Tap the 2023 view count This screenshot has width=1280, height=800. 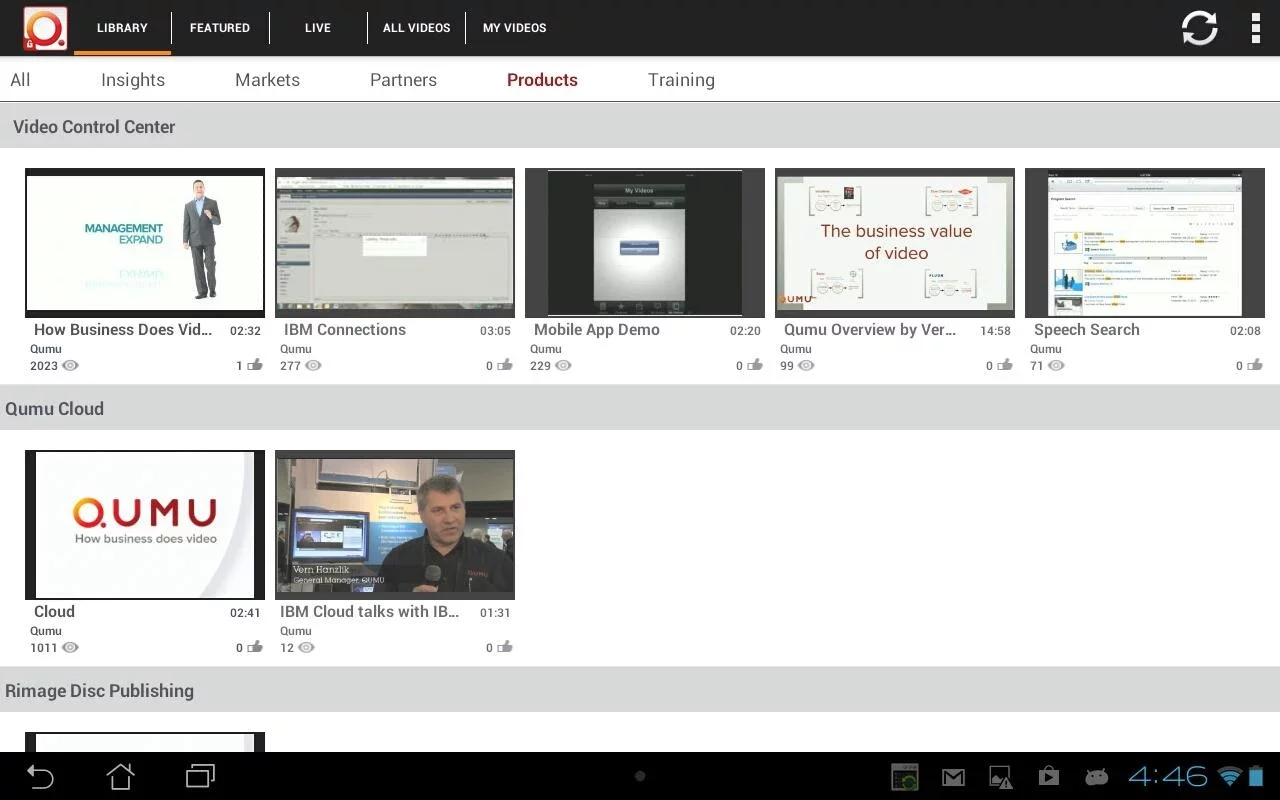point(44,366)
